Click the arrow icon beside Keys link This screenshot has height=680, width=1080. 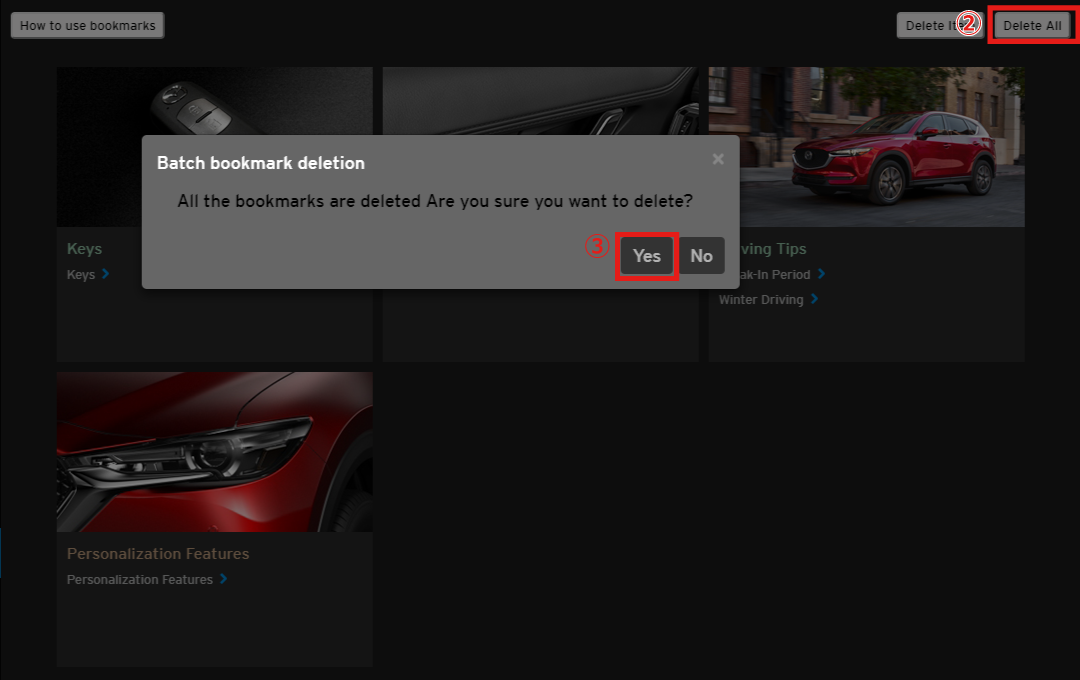106,274
